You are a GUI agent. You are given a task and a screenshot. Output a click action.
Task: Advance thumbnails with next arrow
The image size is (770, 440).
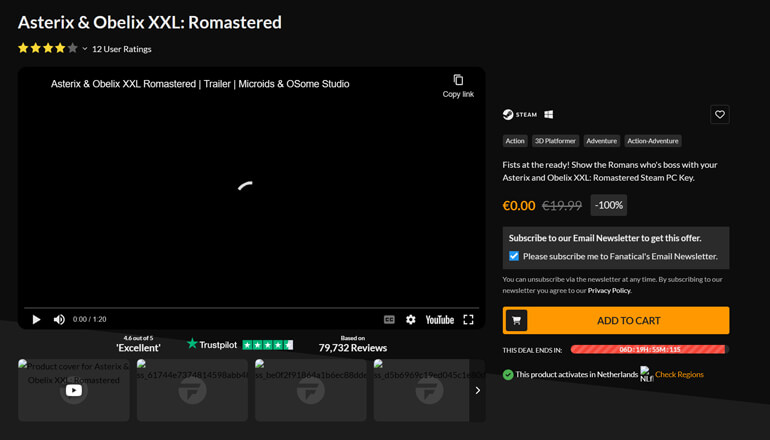point(477,390)
